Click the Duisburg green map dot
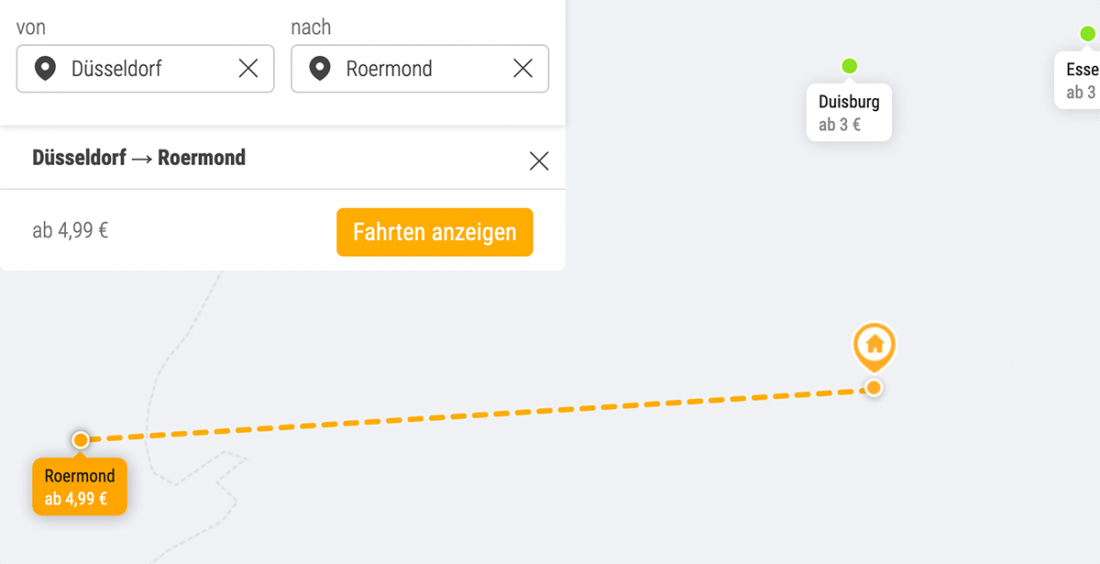The height and width of the screenshot is (564, 1100). [849, 67]
